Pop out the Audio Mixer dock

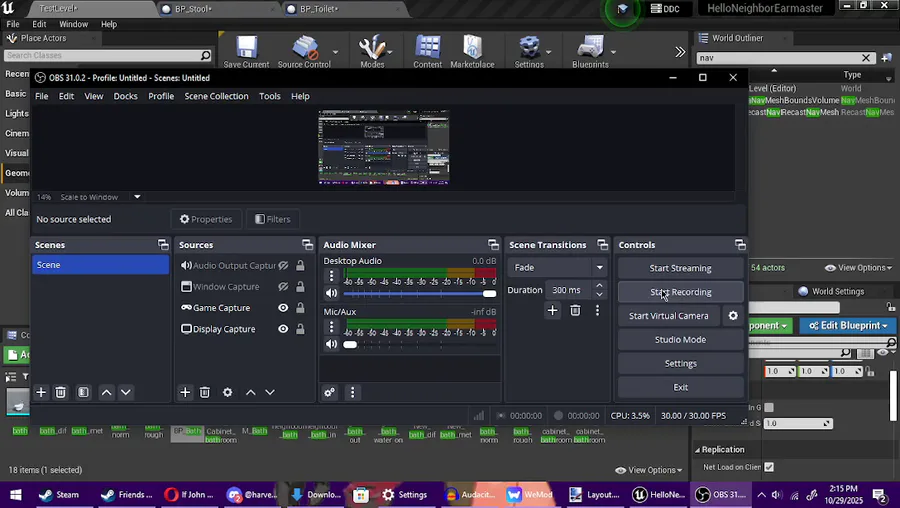[x=493, y=245]
